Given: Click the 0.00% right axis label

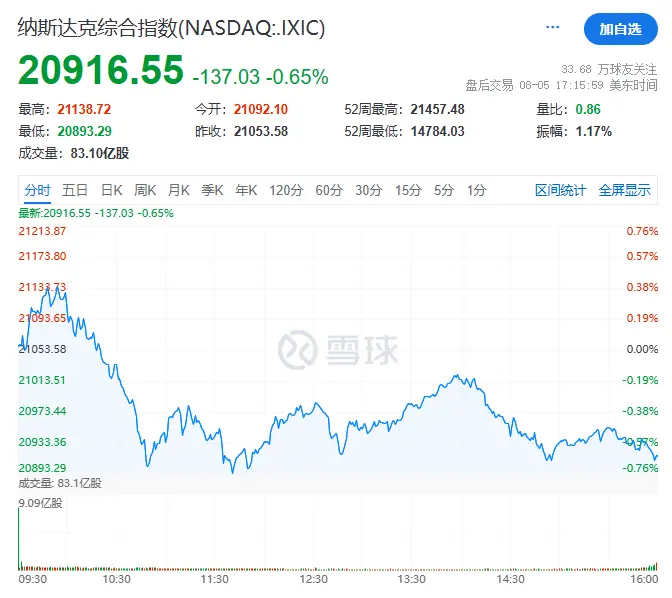Looking at the screenshot, I should [642, 349].
